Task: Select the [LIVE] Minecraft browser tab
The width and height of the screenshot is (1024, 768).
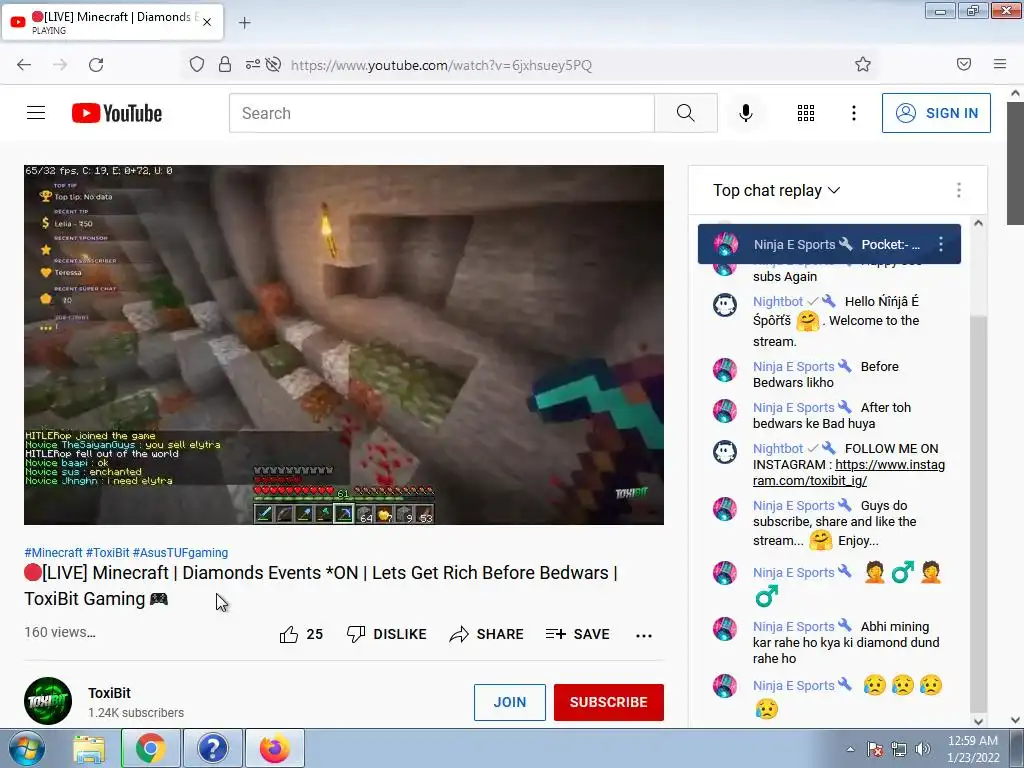Action: coord(112,22)
